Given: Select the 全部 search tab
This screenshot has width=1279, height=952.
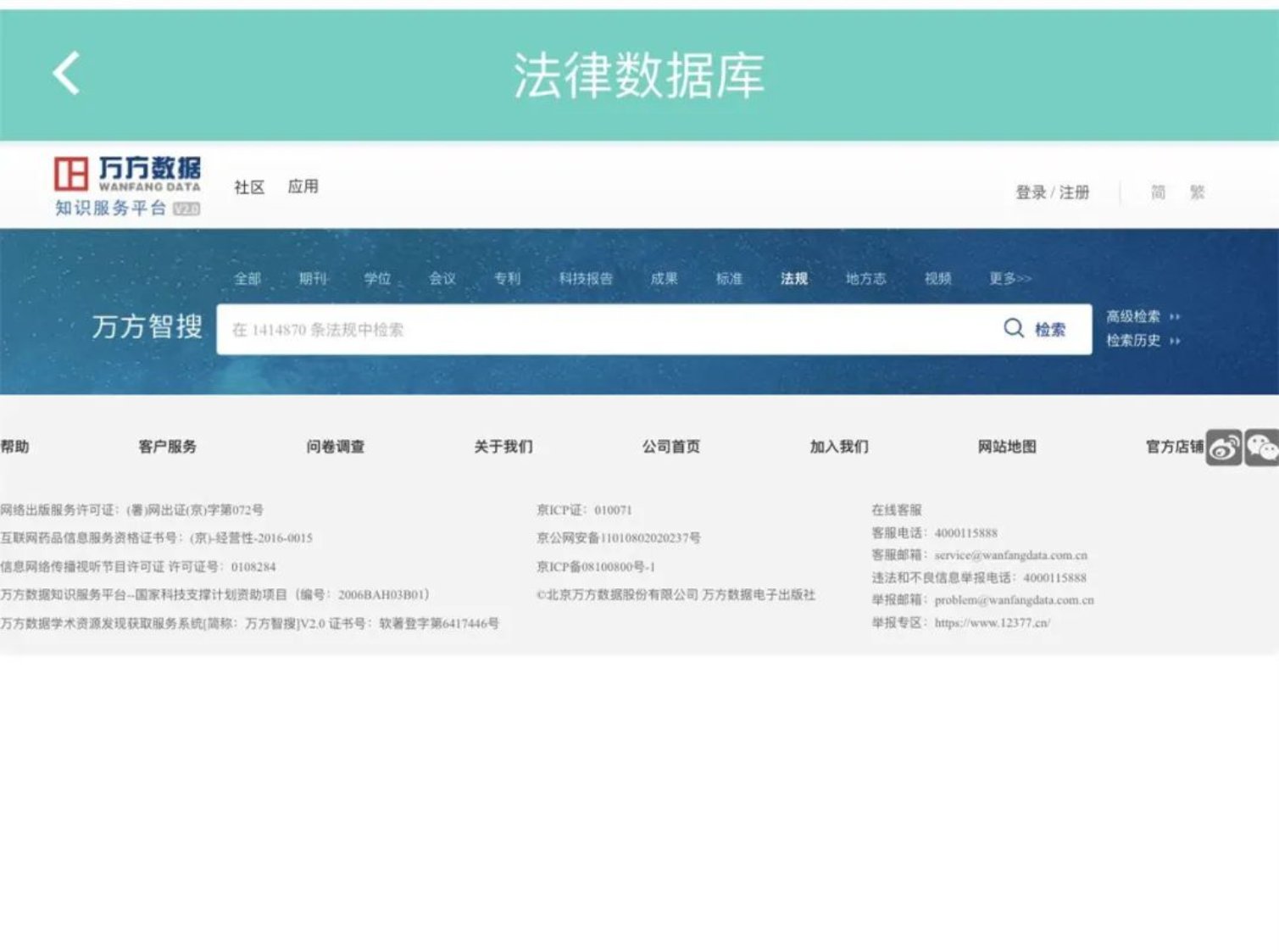Looking at the screenshot, I should pos(247,278).
